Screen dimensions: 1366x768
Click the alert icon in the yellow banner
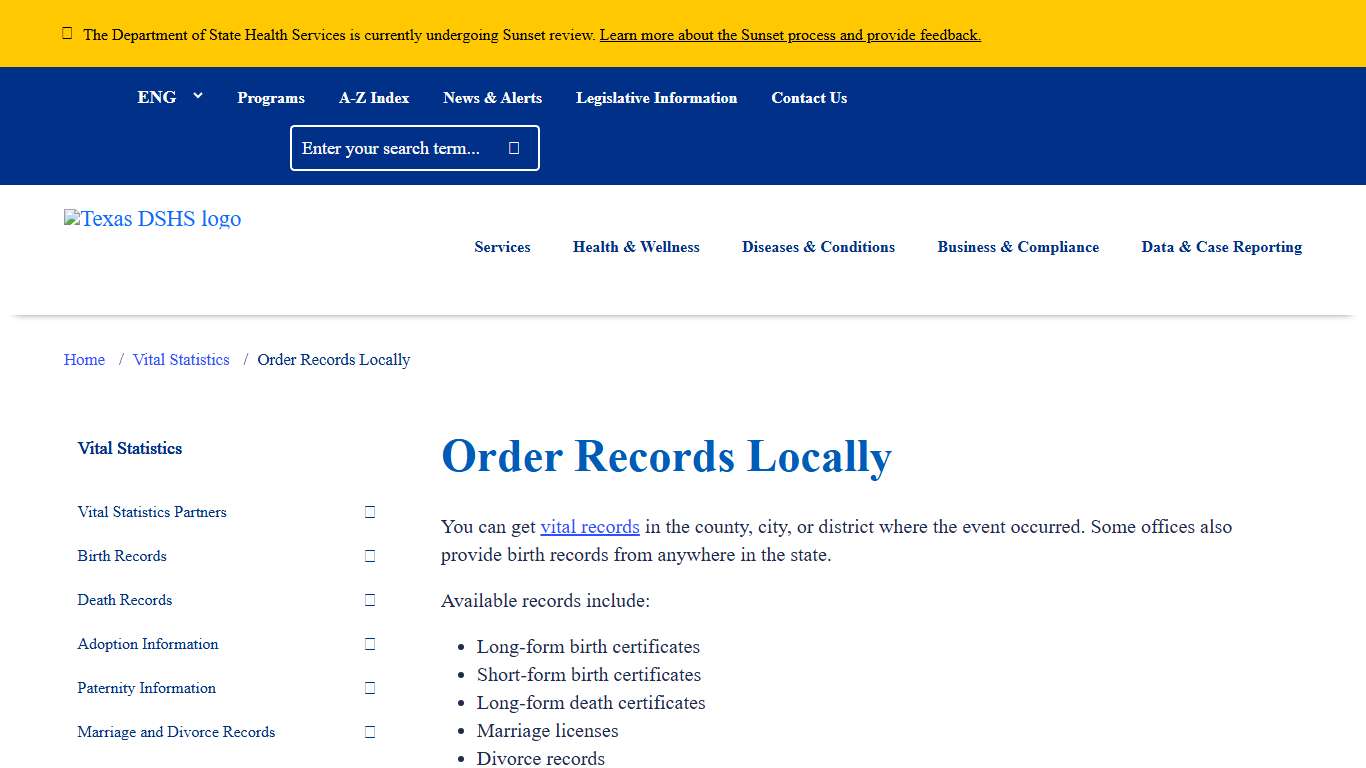(67, 32)
